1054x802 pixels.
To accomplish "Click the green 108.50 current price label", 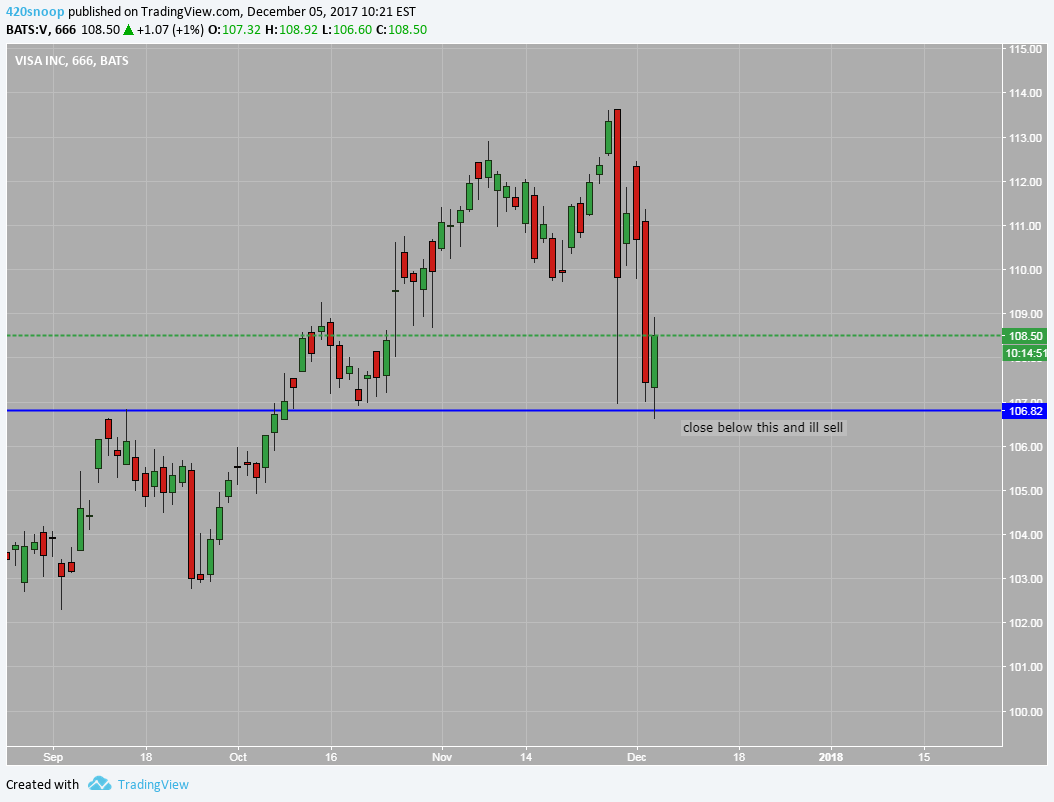I will click(1025, 336).
